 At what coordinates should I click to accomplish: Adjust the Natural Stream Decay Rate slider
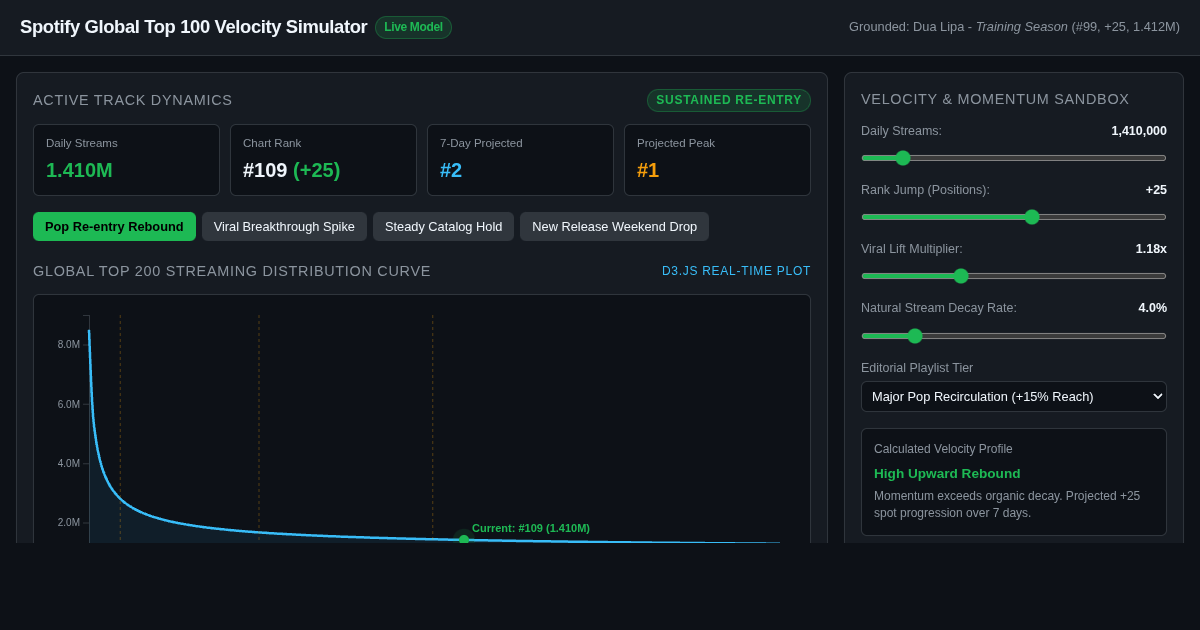pos(1014,335)
